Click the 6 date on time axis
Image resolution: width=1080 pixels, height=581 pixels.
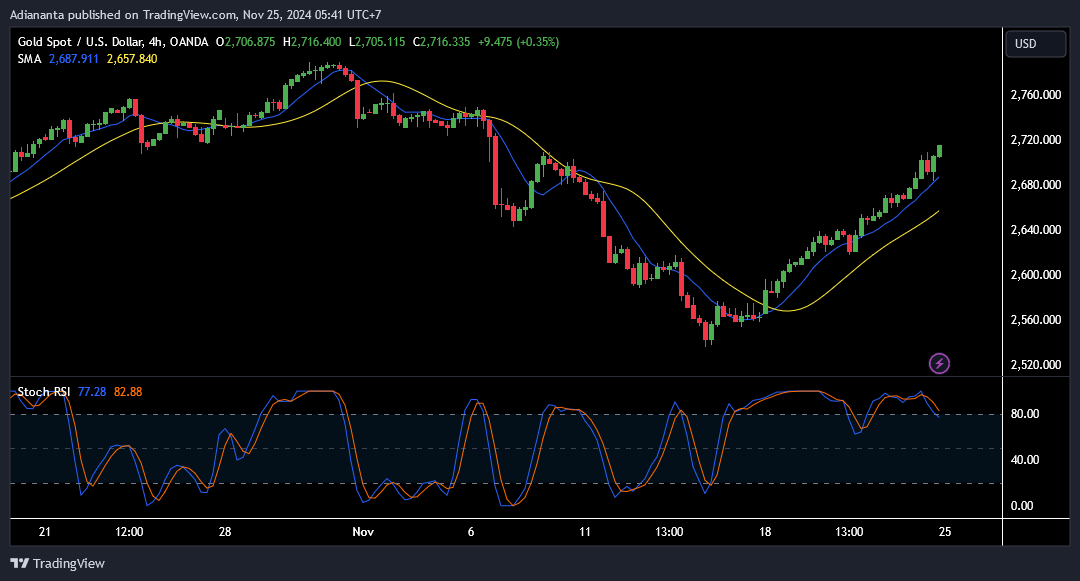tap(471, 531)
